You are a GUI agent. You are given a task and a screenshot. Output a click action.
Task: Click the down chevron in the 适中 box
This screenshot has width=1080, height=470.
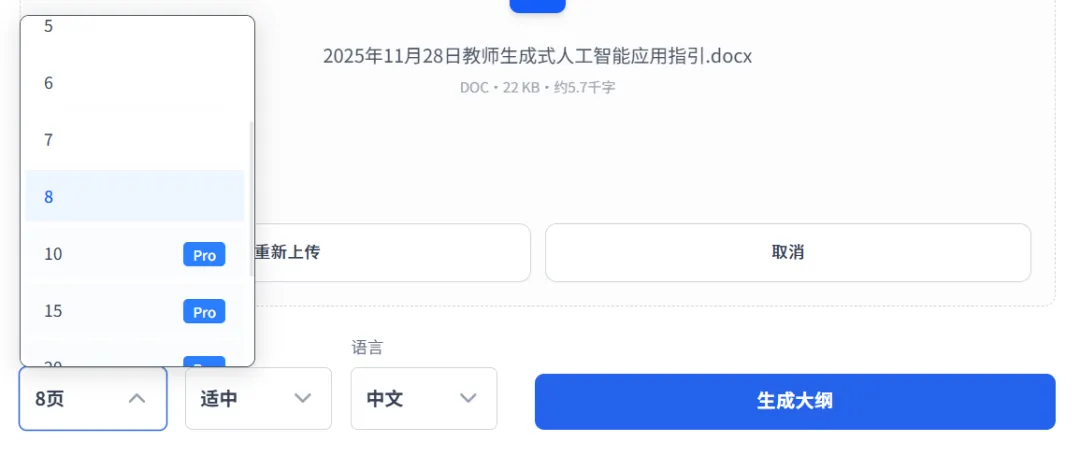[302, 398]
